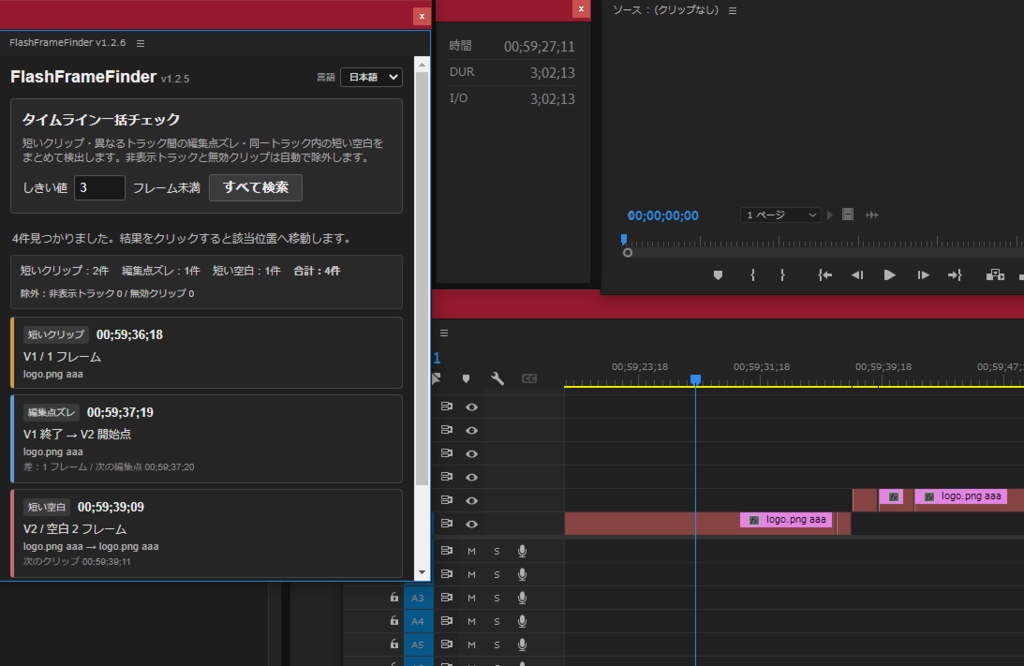
Task: Toggle track lock on A3
Action: (x=394, y=597)
